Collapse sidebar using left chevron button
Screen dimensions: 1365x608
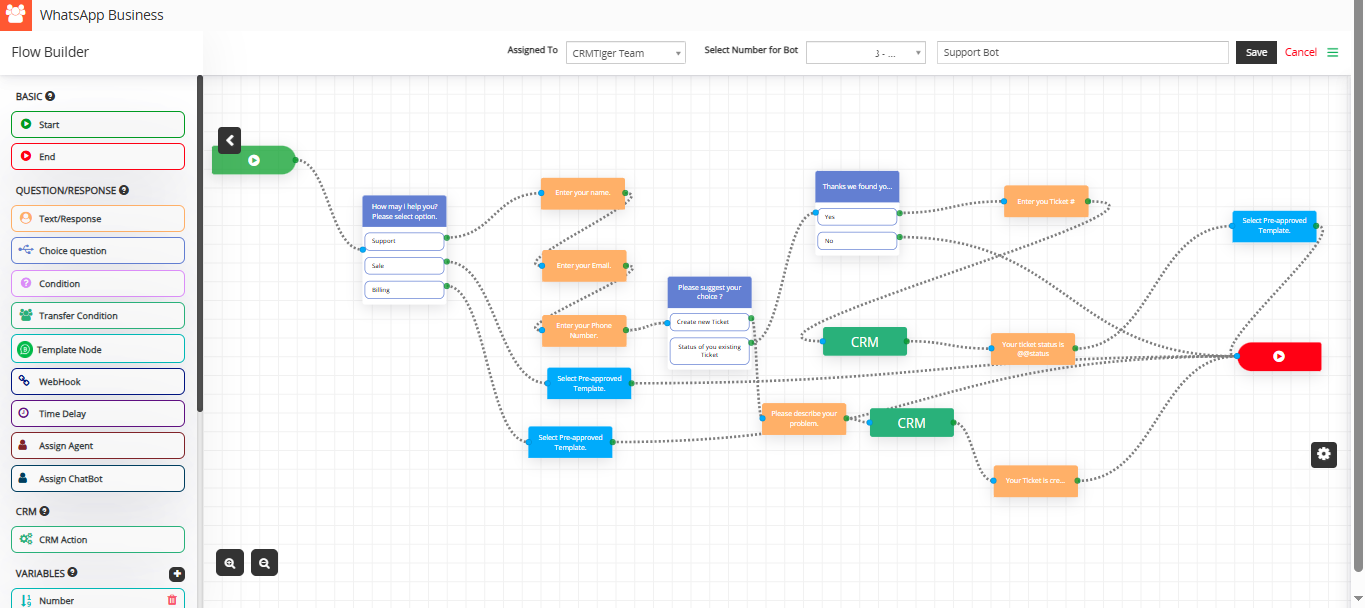pyautogui.click(x=229, y=141)
